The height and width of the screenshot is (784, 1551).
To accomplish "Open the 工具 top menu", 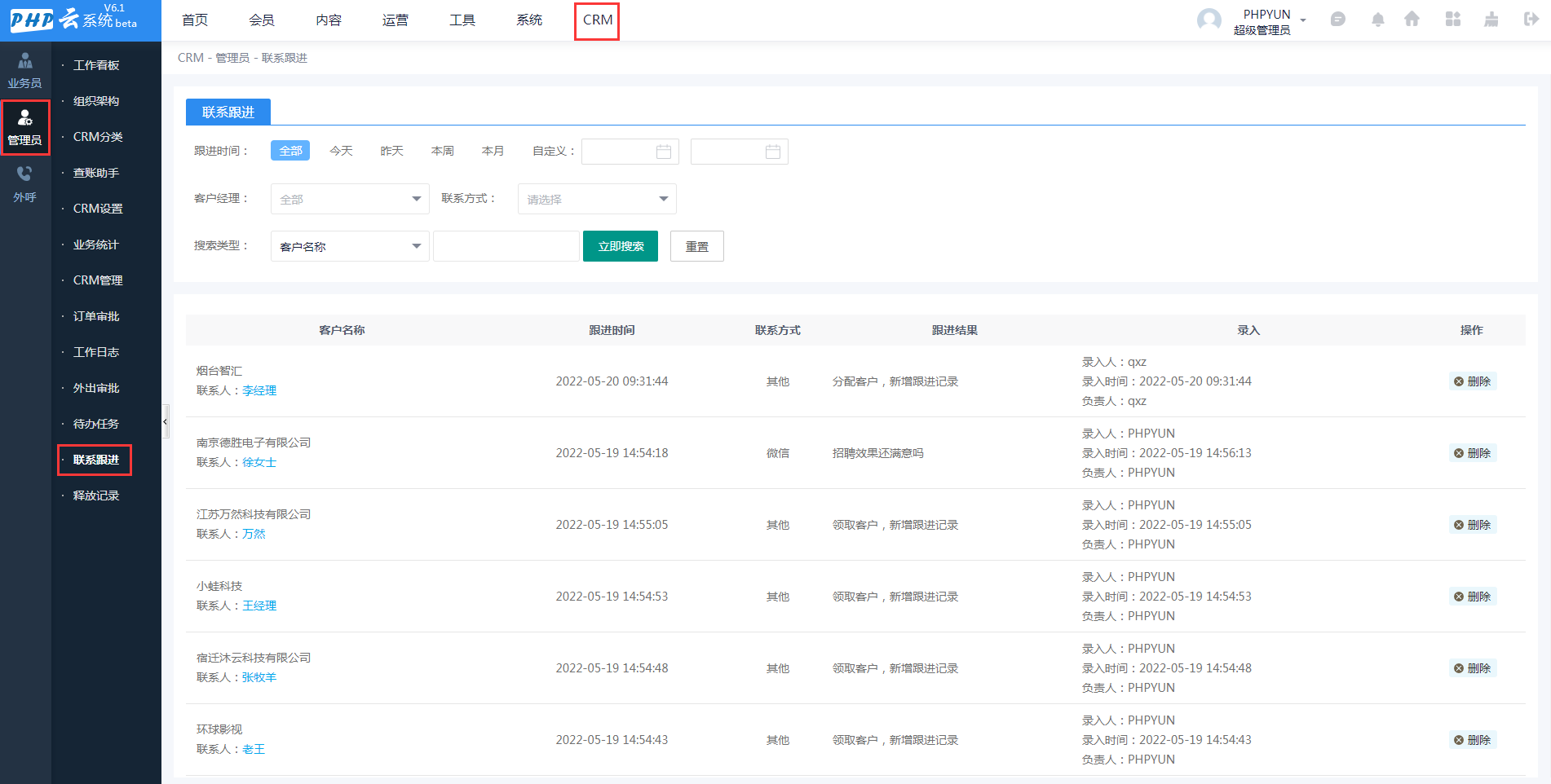I will tap(462, 20).
